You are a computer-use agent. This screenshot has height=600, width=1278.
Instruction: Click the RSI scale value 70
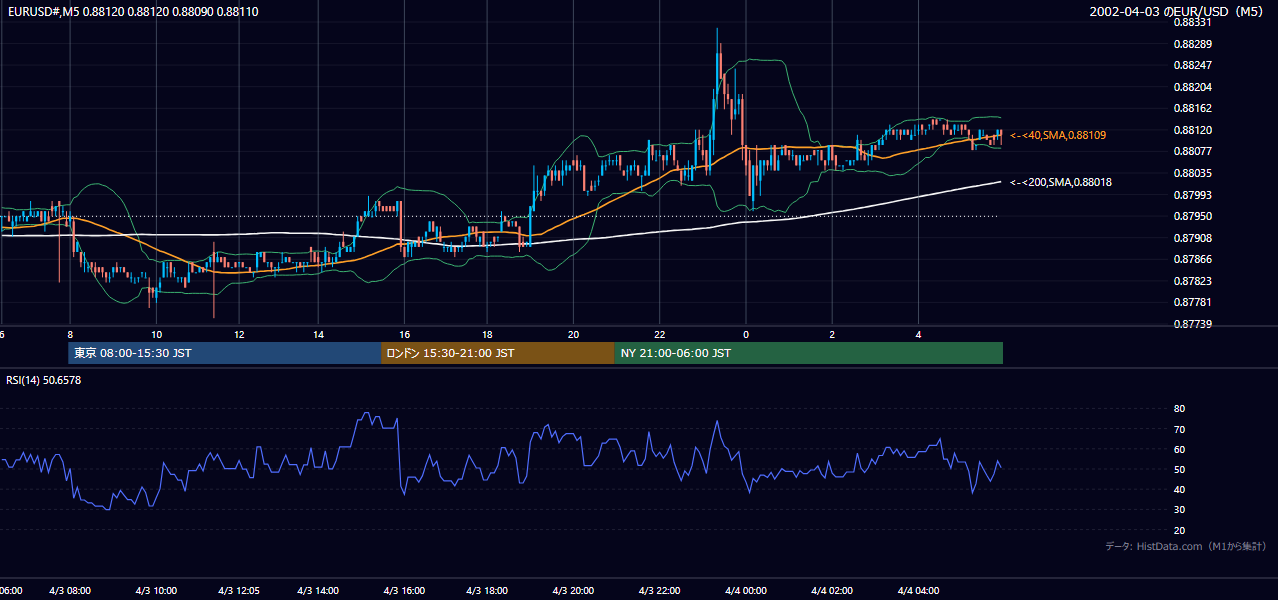[x=1180, y=429]
